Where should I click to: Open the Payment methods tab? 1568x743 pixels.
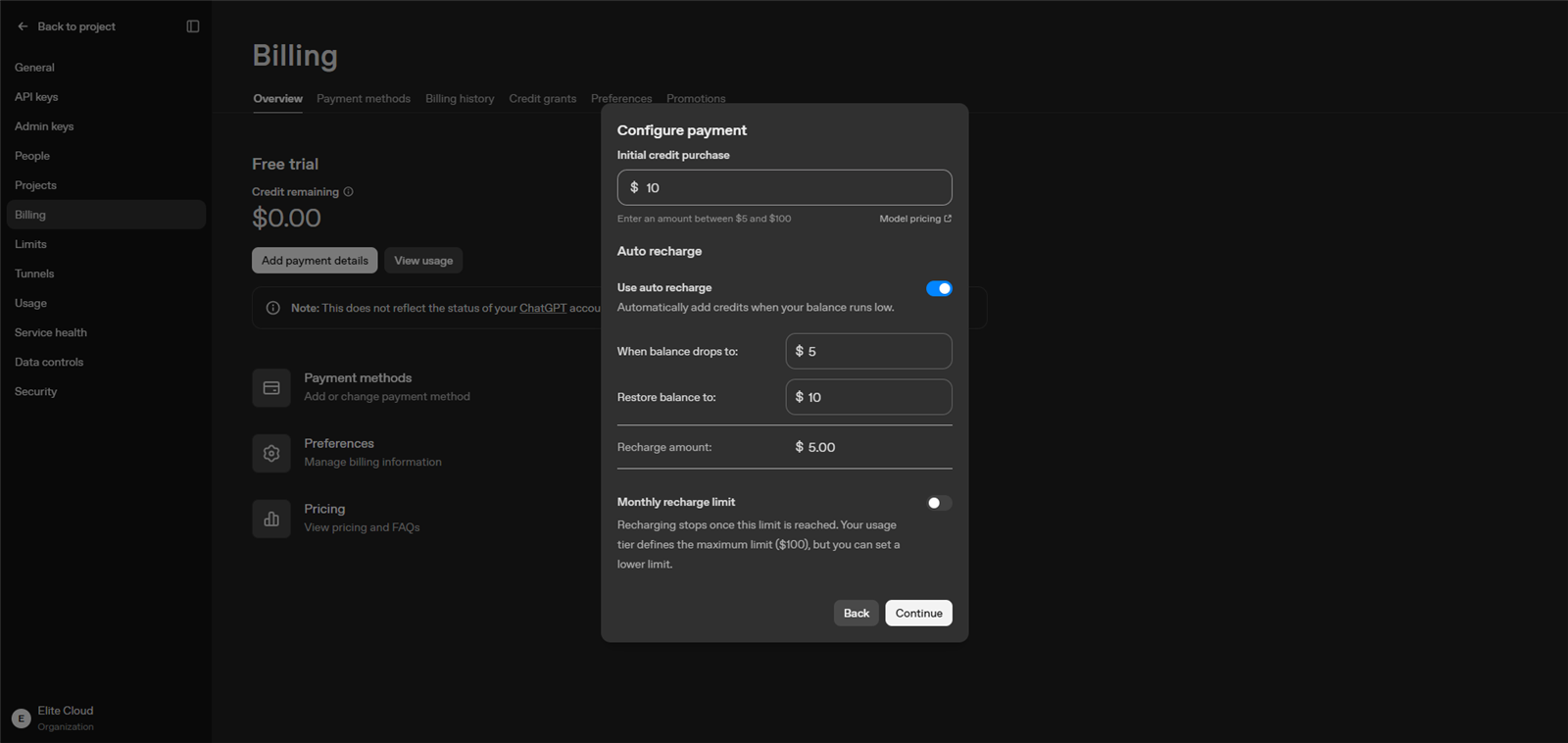364,99
